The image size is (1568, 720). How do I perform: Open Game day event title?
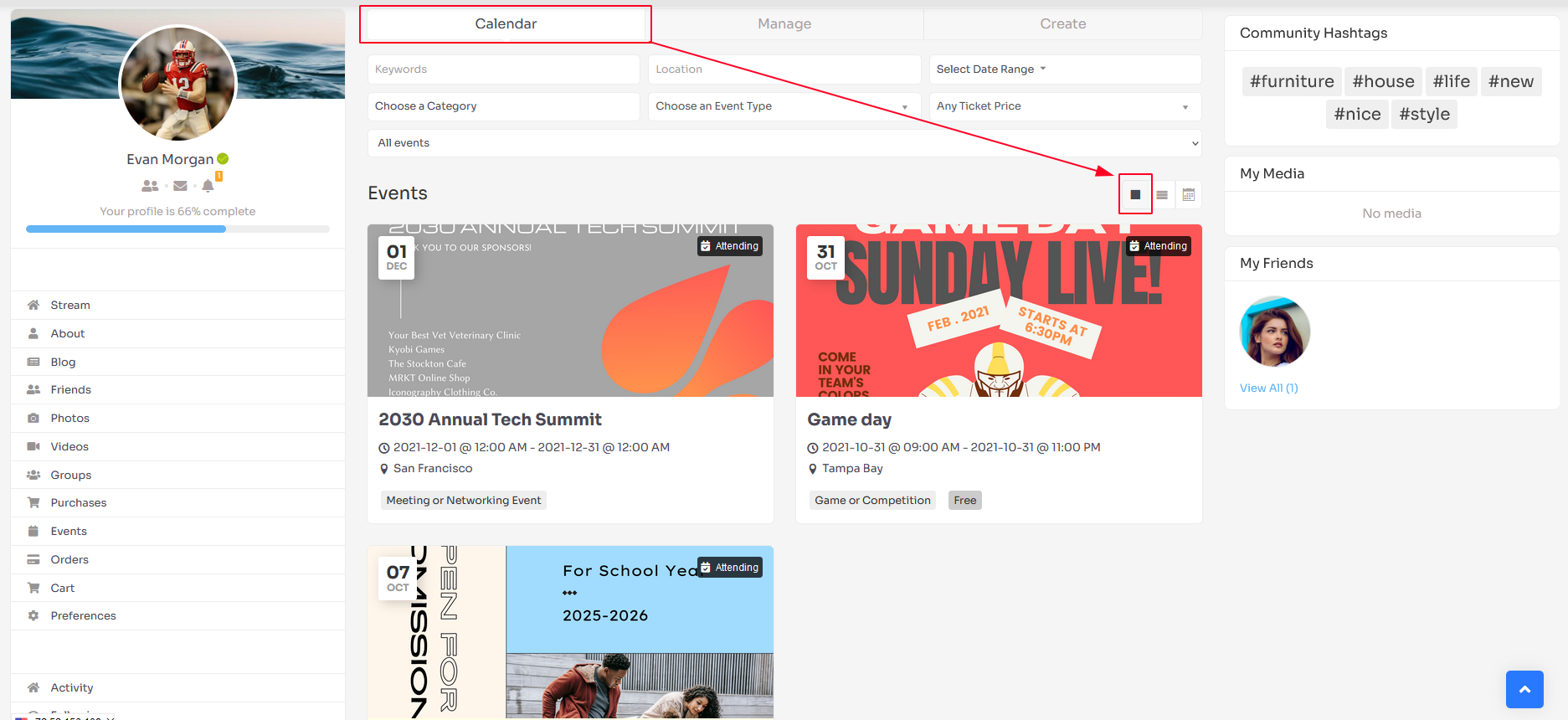[849, 419]
